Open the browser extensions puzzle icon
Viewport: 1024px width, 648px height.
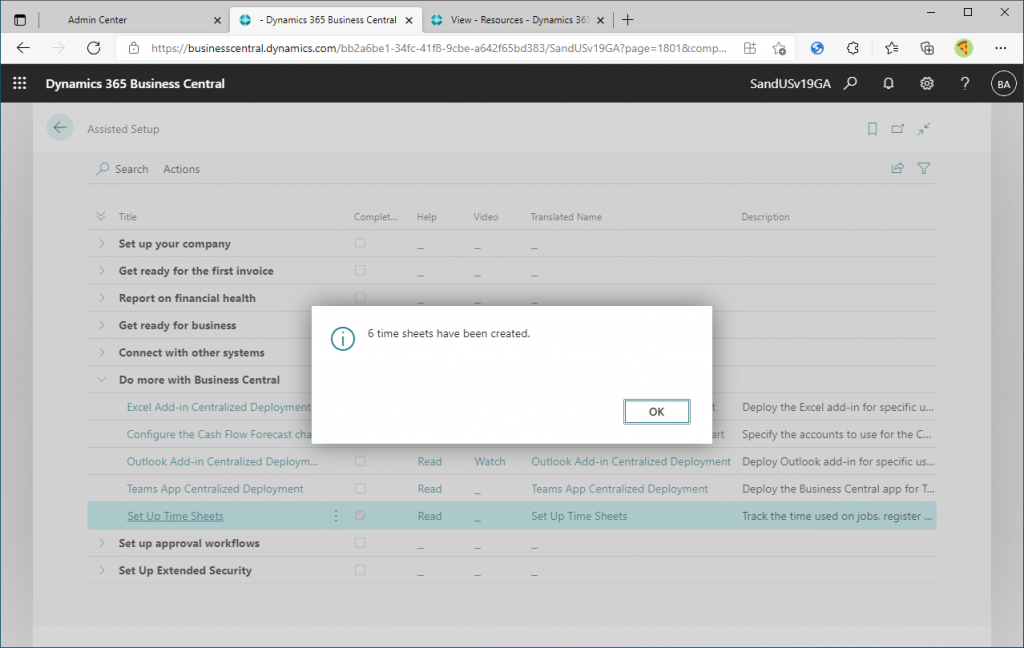tap(852, 48)
